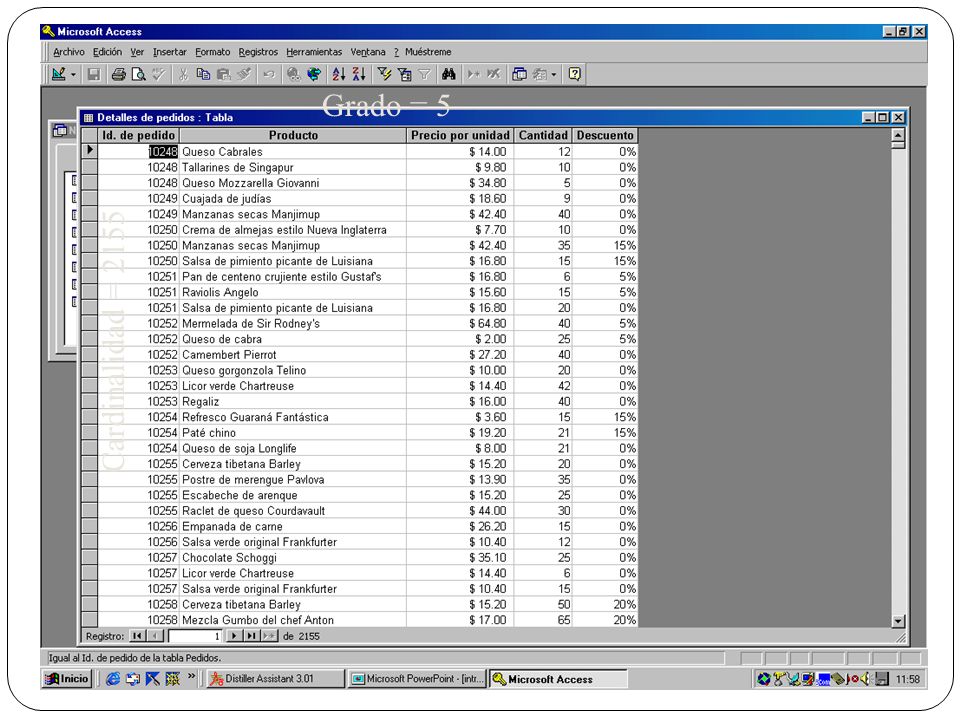960x720 pixels.
Task: Go to next record navigation button
Action: click(x=234, y=636)
